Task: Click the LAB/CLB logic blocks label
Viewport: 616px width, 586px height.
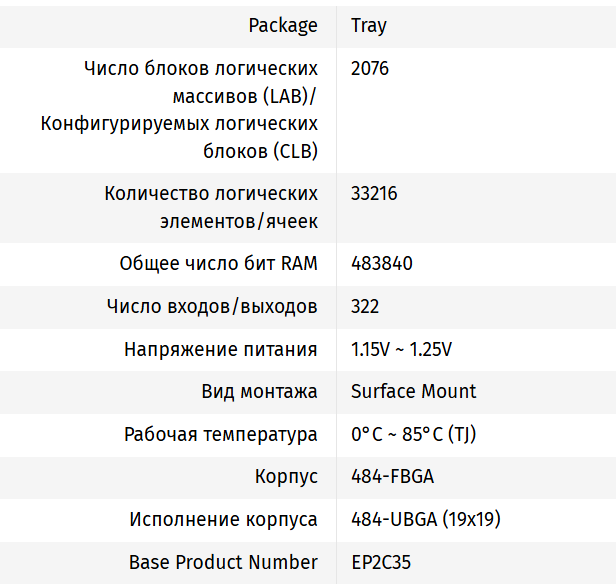Action: [x=180, y=110]
